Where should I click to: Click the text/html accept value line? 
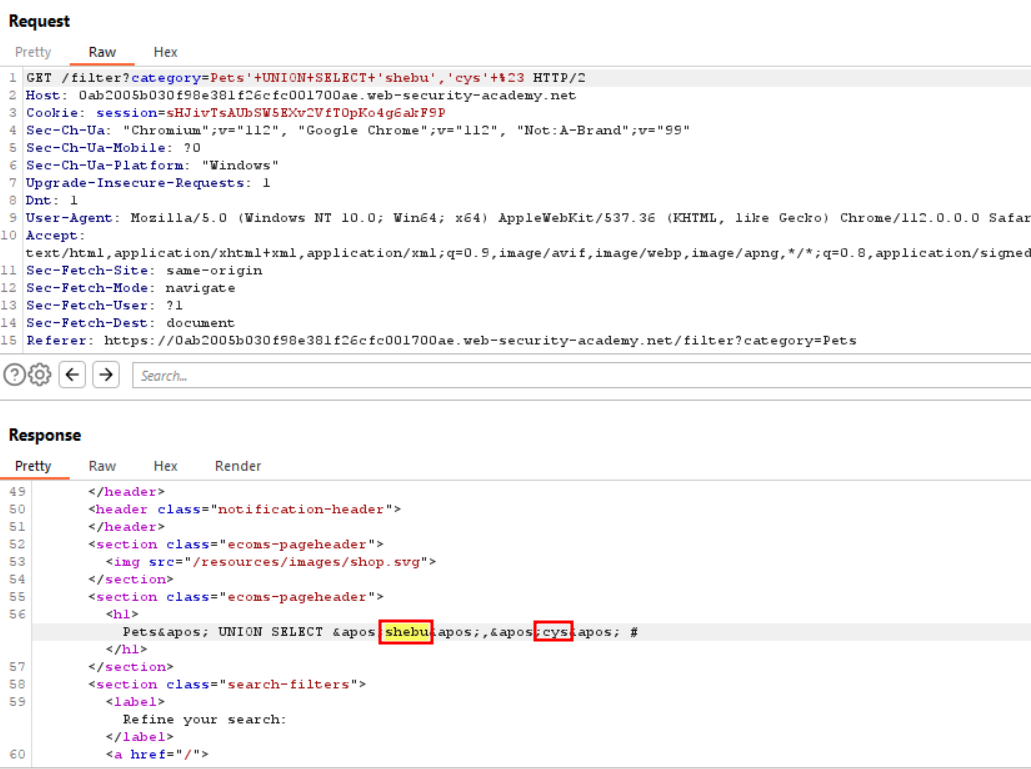pos(528,253)
